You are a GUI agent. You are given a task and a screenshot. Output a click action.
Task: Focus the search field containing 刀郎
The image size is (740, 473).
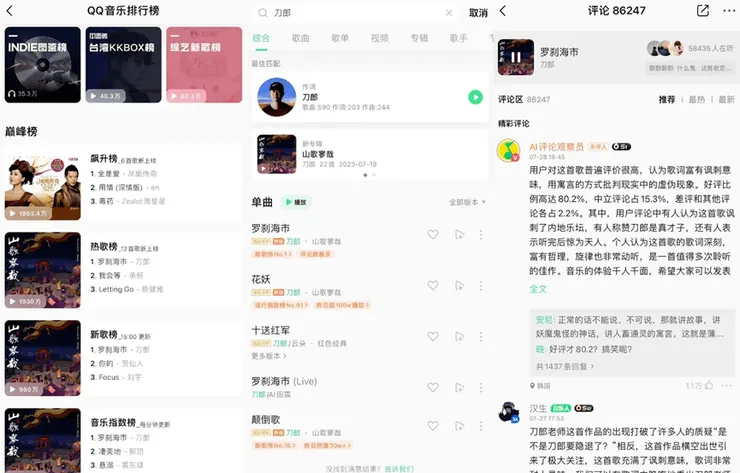click(x=354, y=13)
